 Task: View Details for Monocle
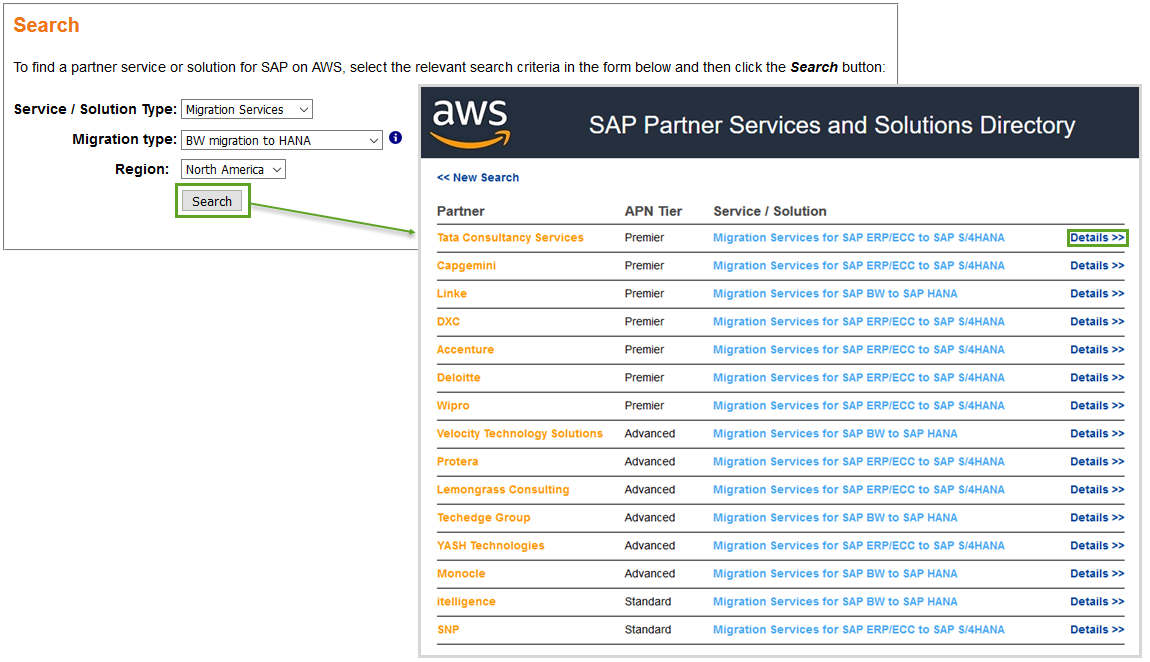tap(1097, 573)
